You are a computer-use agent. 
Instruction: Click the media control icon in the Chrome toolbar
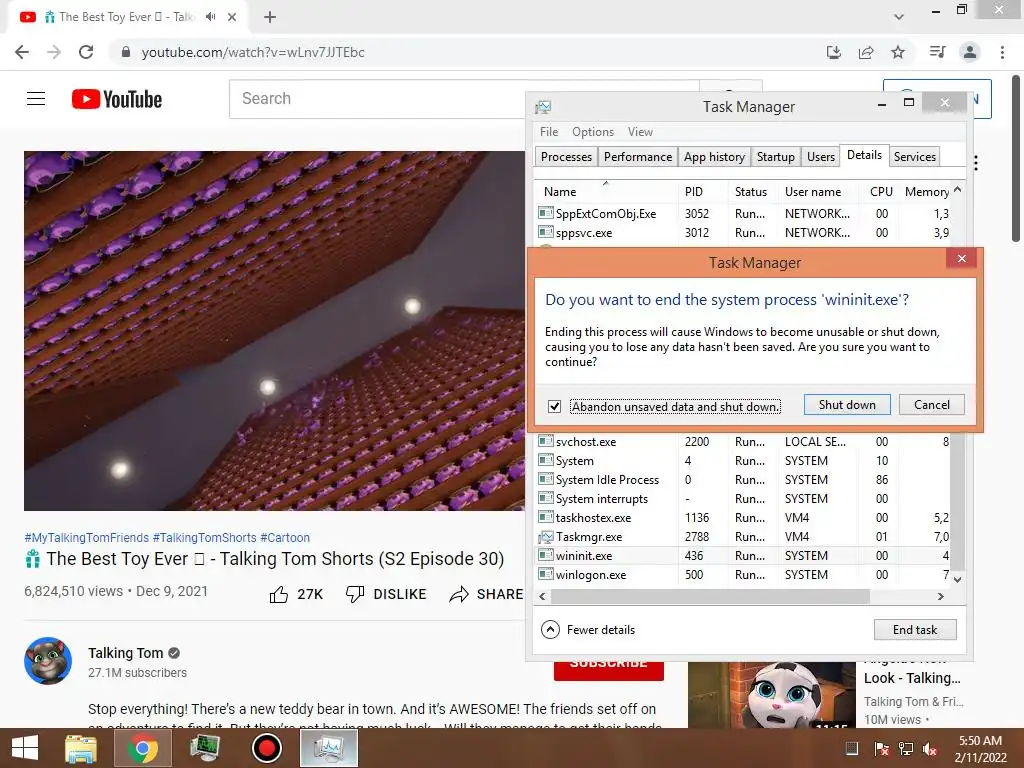coord(937,52)
